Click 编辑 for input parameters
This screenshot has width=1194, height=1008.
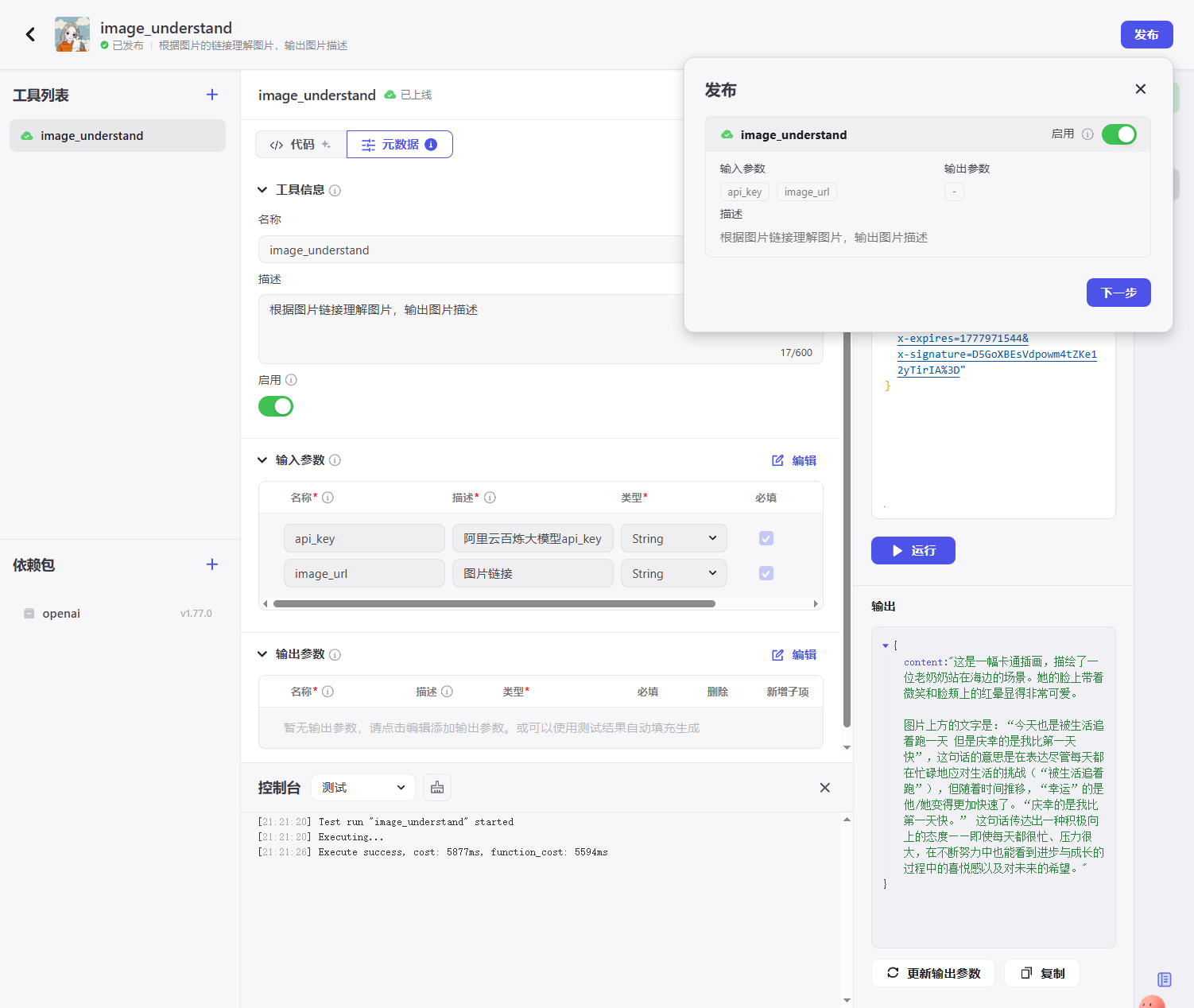click(x=794, y=460)
